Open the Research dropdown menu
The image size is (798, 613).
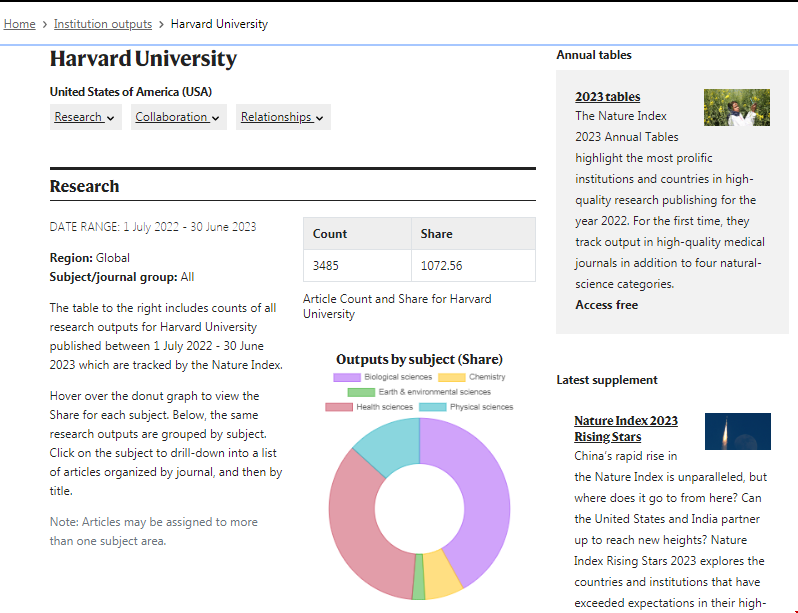click(x=85, y=117)
